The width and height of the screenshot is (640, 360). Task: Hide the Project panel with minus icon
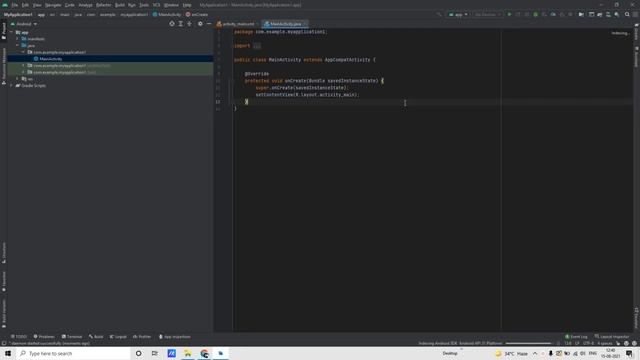coord(209,24)
